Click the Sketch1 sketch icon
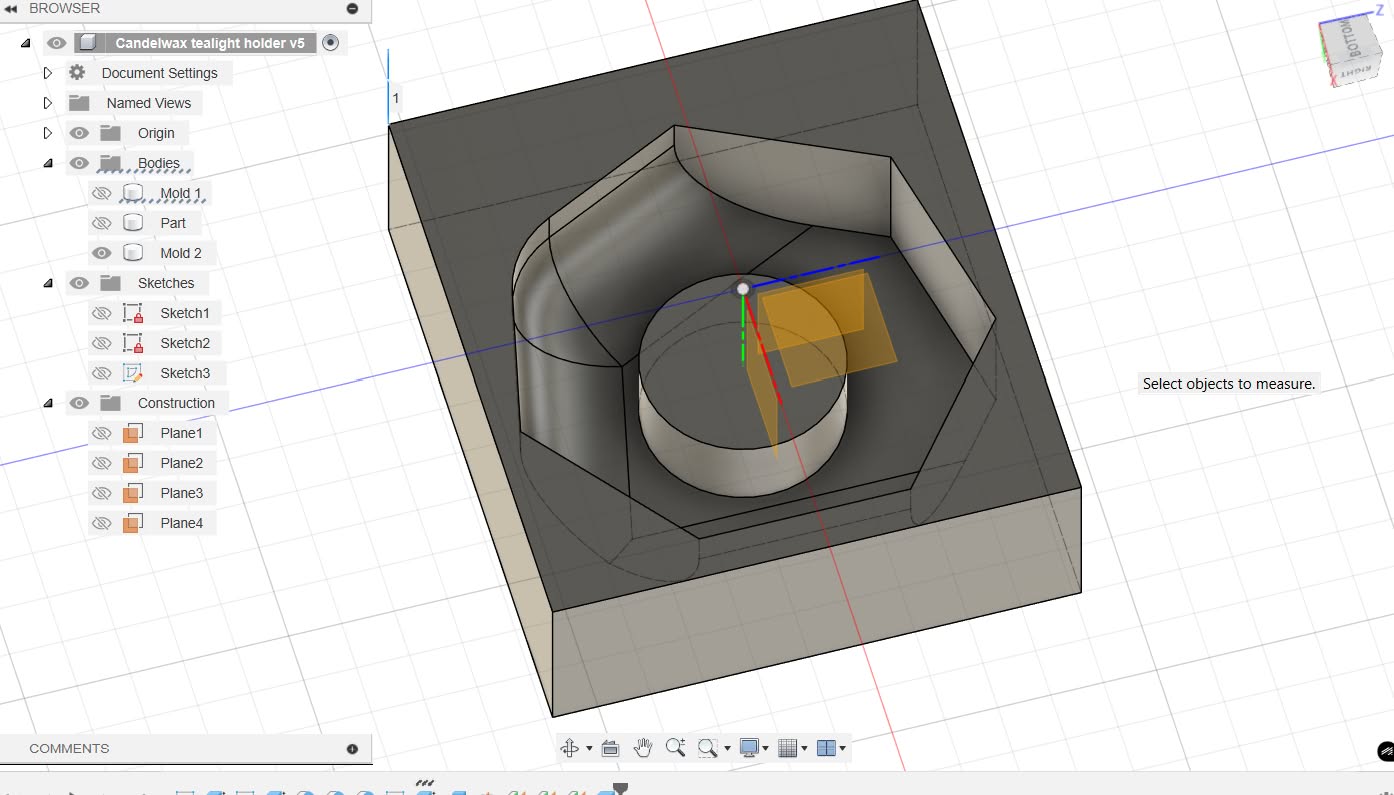 coord(132,313)
